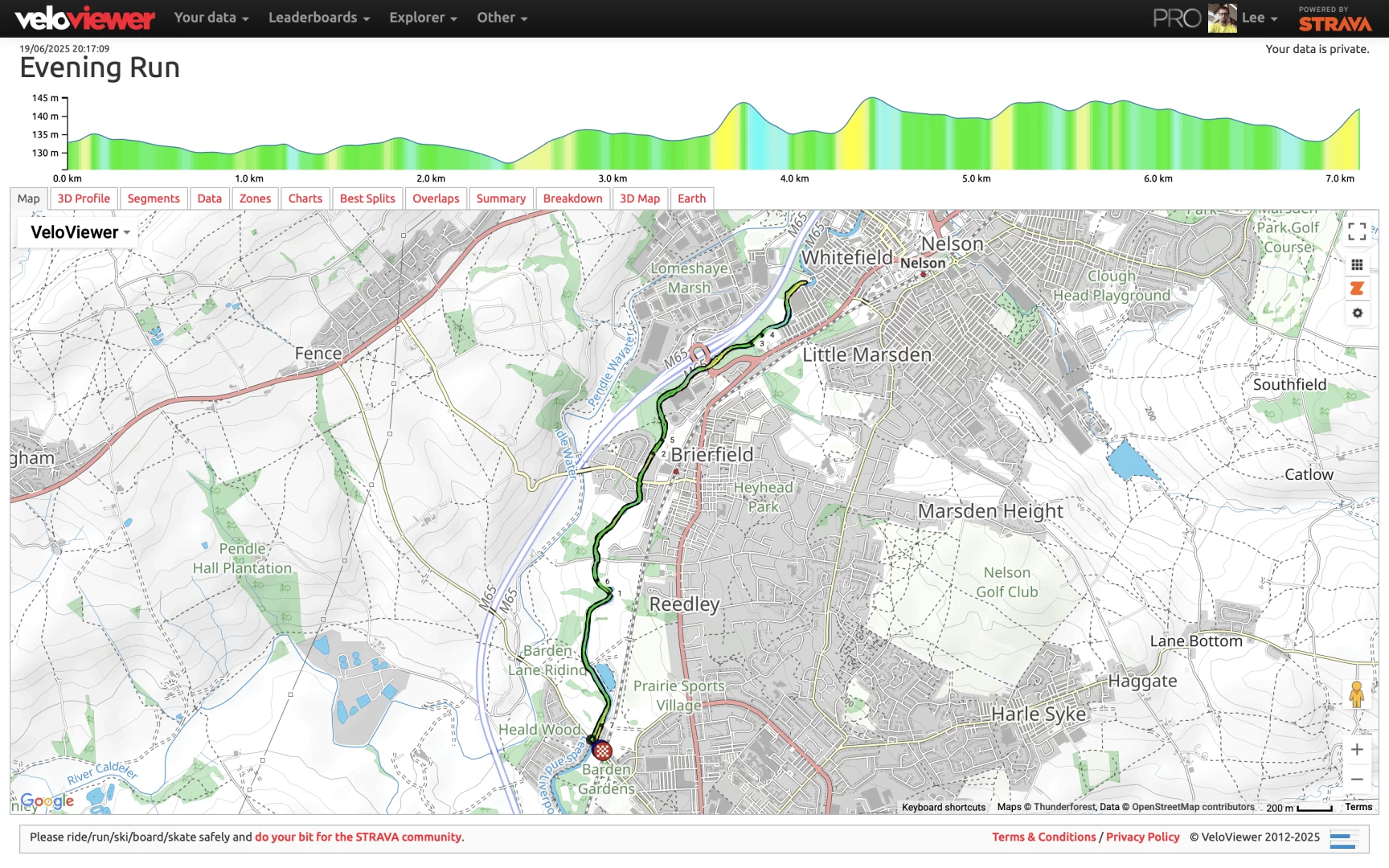Zoom in on the map
The image size is (1389, 868).
tap(1357, 750)
